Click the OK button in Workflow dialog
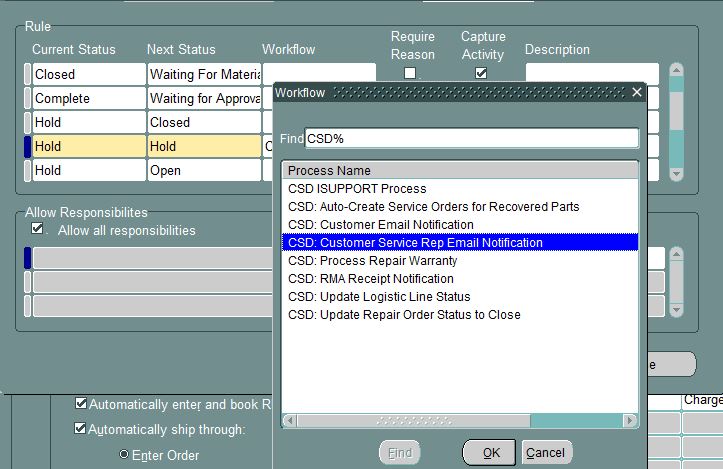 click(x=489, y=453)
